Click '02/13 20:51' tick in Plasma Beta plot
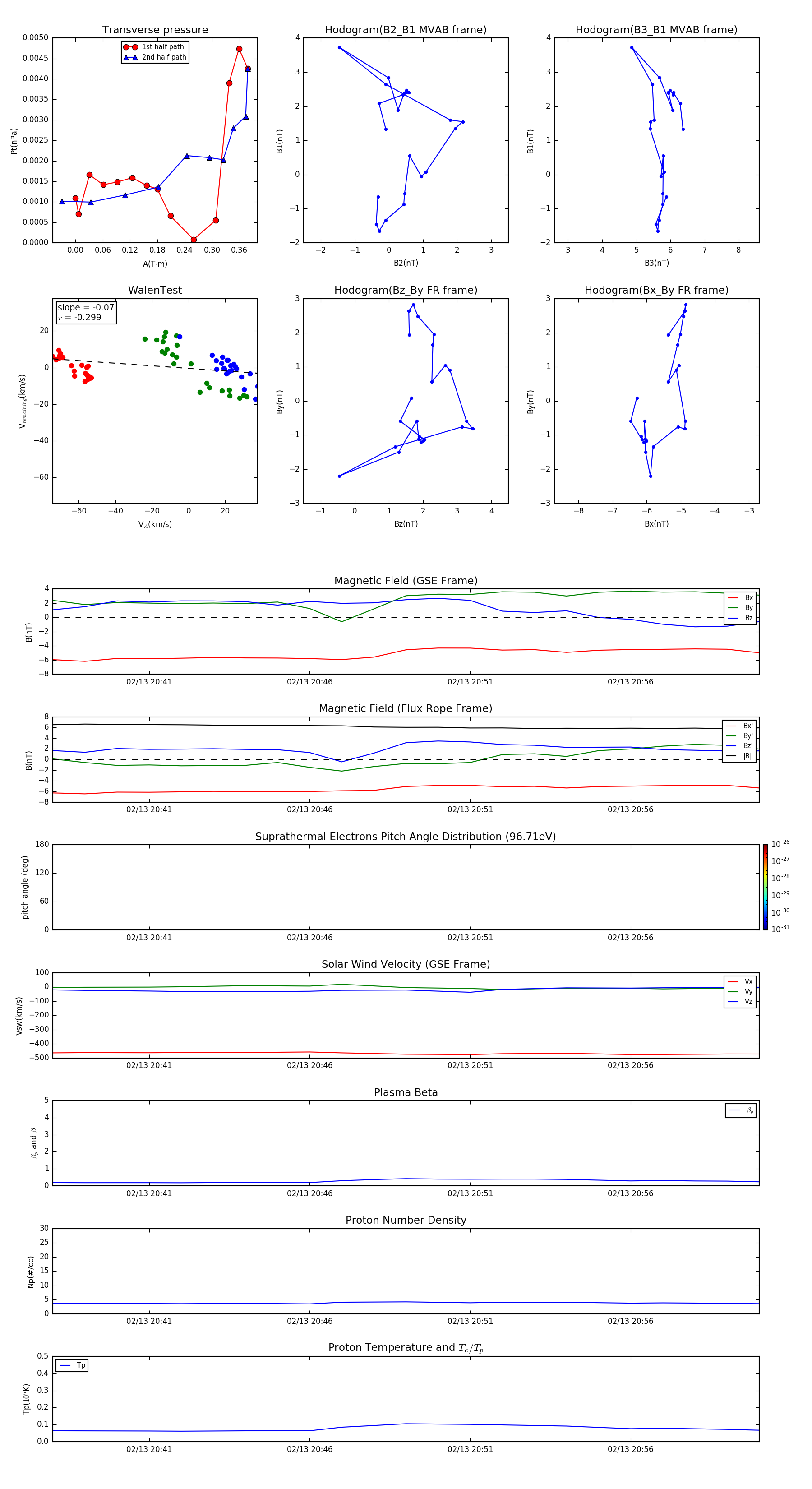This screenshot has height=1489, width=812. (x=470, y=1193)
